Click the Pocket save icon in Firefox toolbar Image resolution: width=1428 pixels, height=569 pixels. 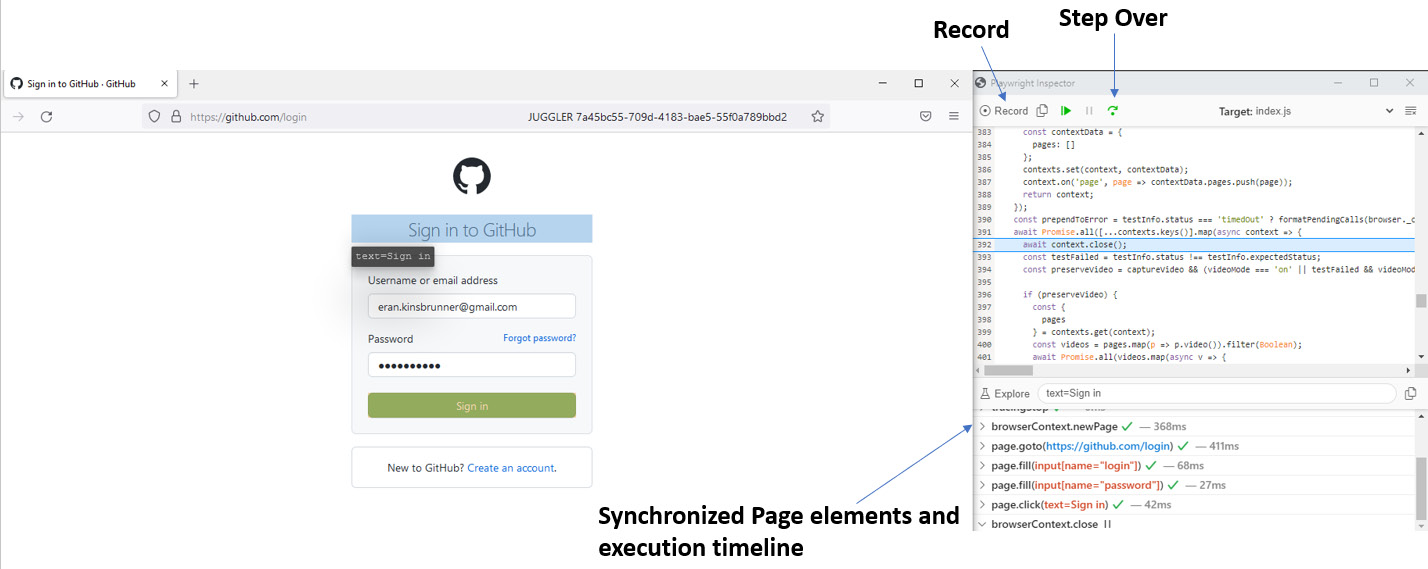pos(926,117)
